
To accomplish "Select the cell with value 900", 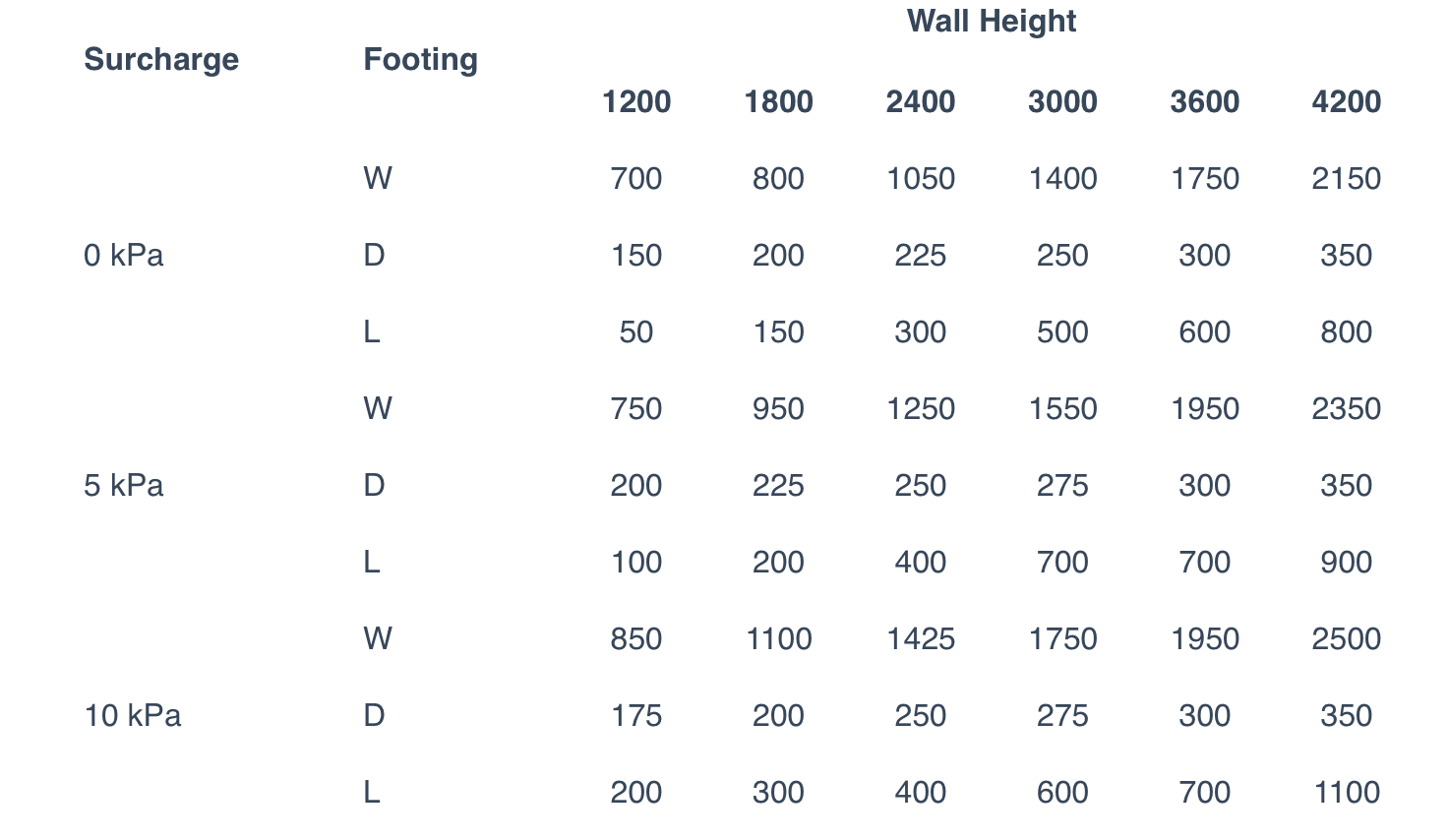I will tap(1346, 563).
